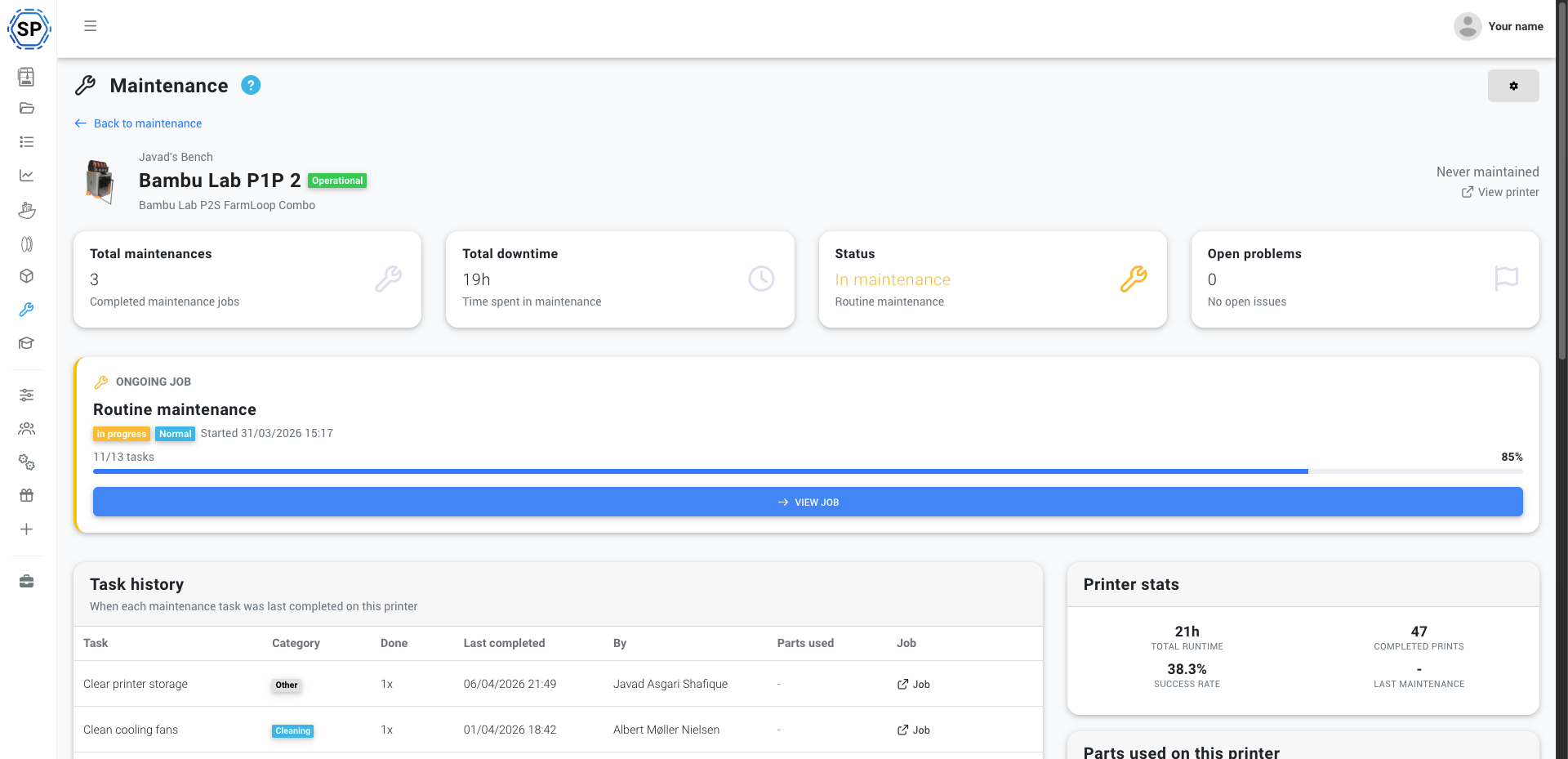Select the wrench Maintenance icon in sidebar

[27, 310]
